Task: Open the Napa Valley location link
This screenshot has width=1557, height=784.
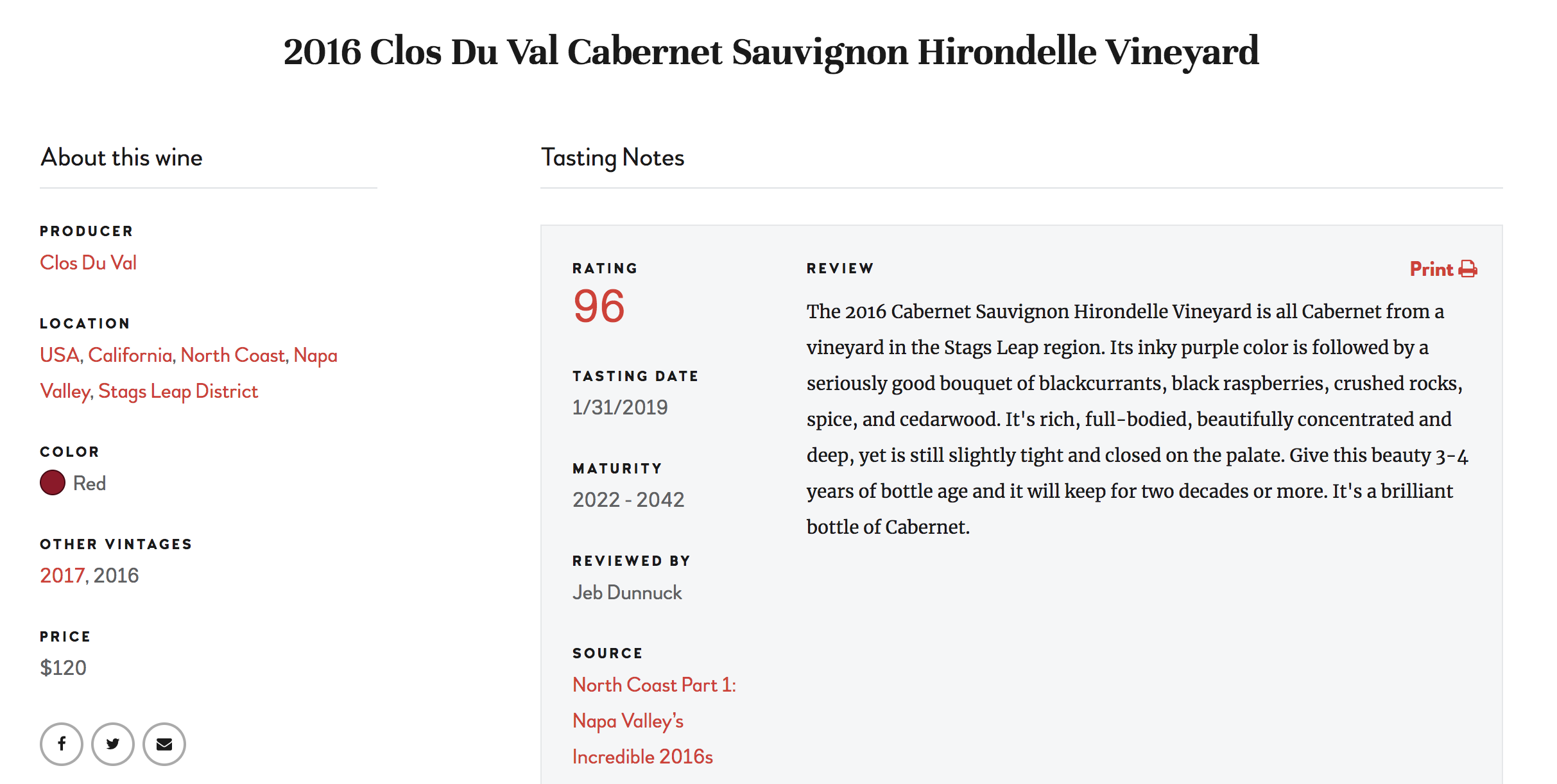Action: click(x=315, y=356)
